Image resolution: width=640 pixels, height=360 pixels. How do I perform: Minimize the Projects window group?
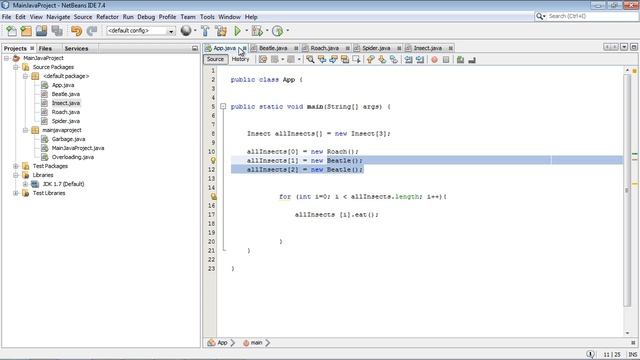pyautogui.click(x=195, y=49)
